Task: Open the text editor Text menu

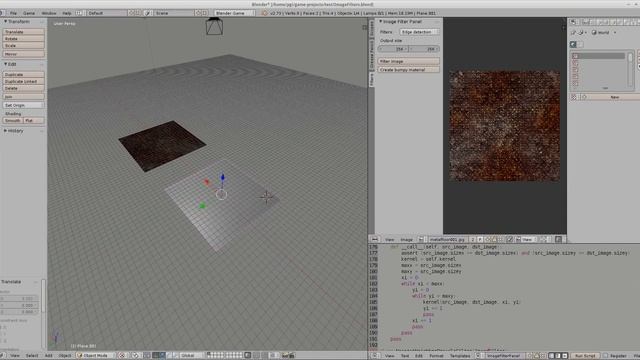Action: (404, 356)
